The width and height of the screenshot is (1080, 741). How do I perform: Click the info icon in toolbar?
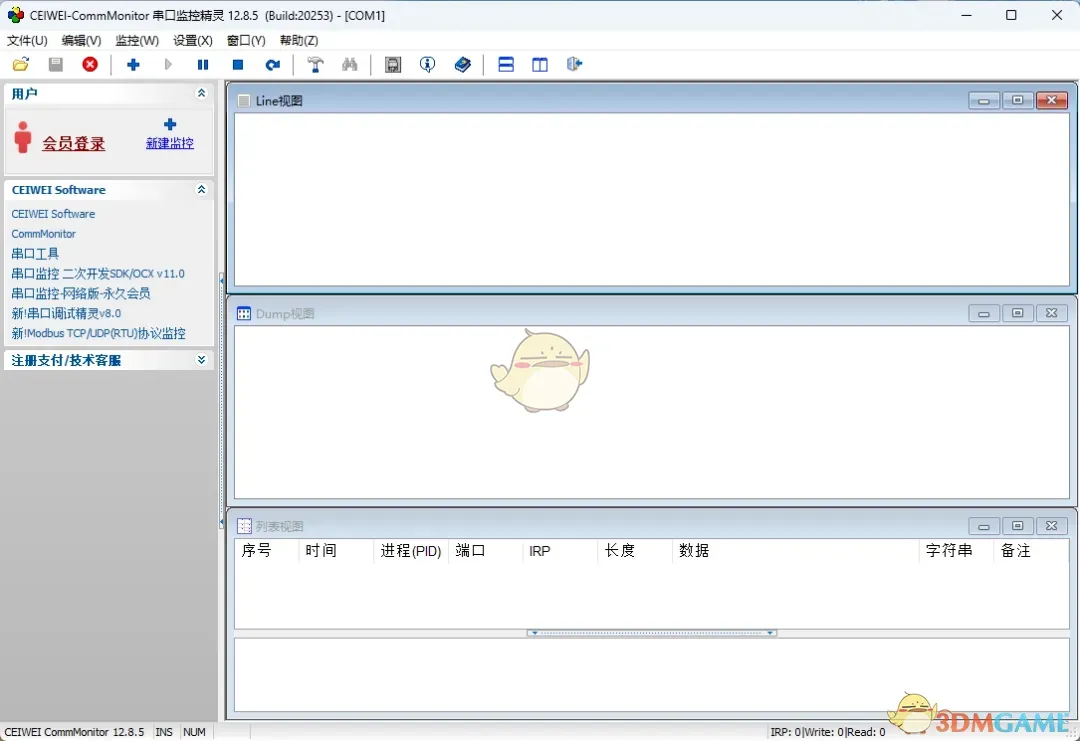pyautogui.click(x=427, y=65)
